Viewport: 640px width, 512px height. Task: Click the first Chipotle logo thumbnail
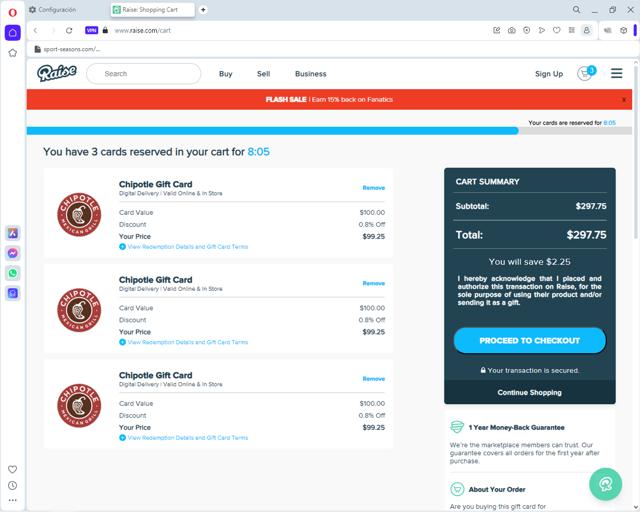(x=79, y=214)
